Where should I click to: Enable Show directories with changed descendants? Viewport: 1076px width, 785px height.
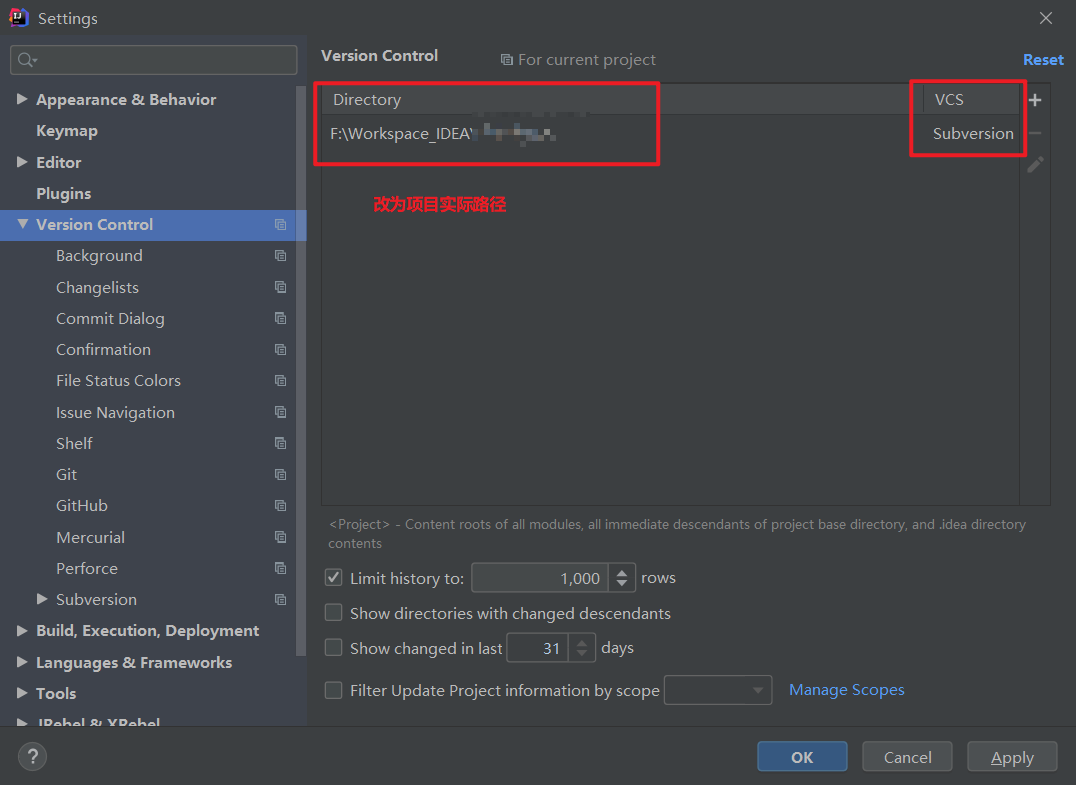pos(333,612)
